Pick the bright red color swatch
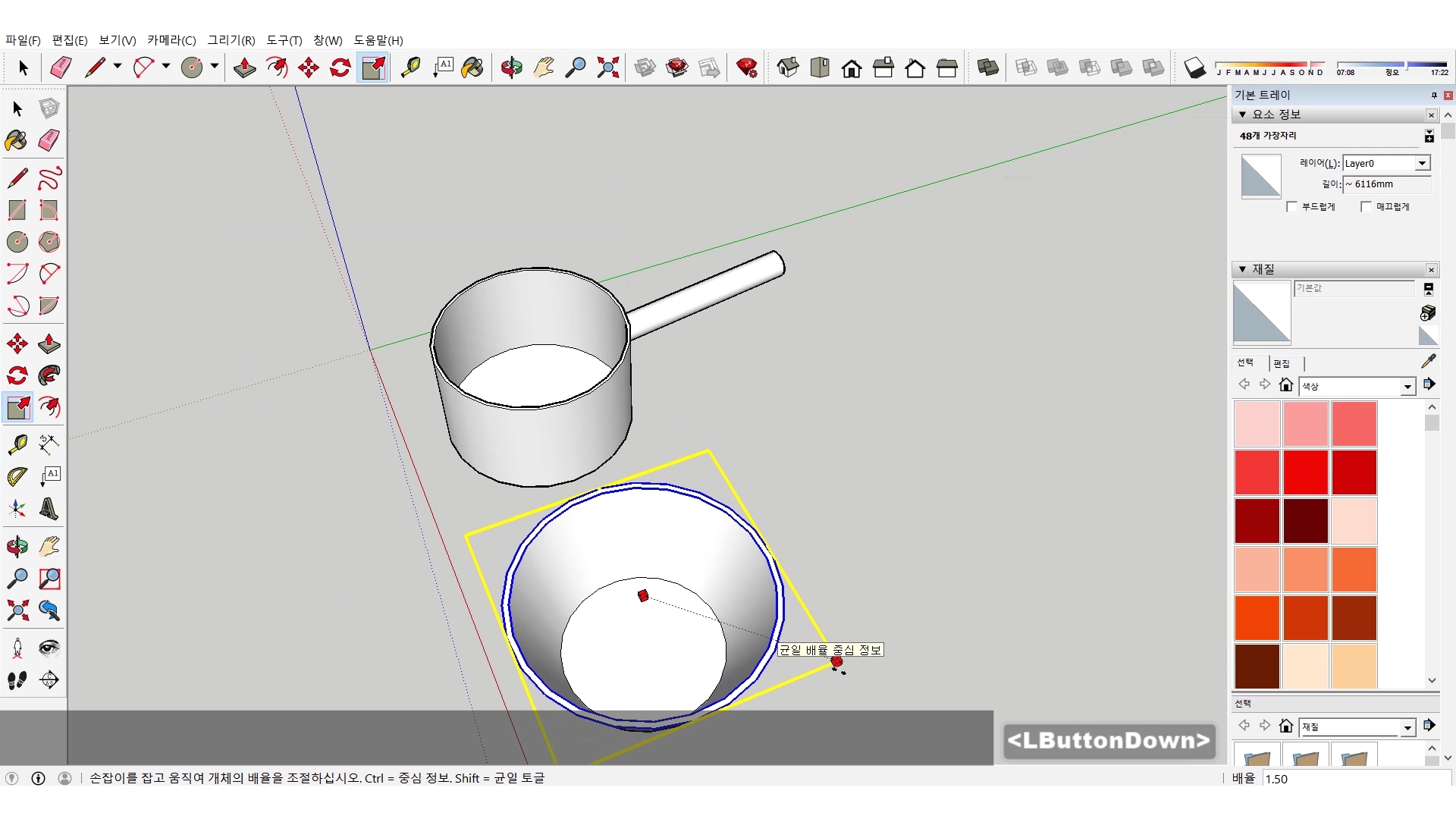This screenshot has height=819, width=1456. point(1305,472)
